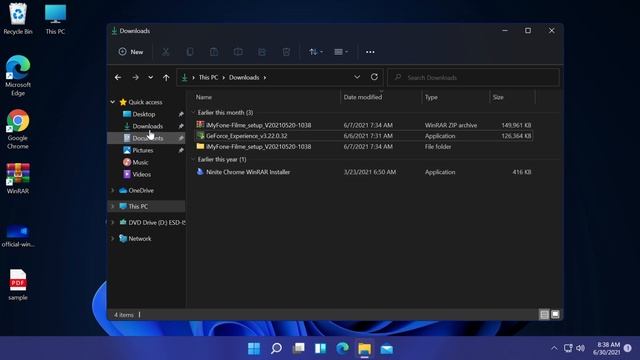Select the GeForce_Experience_v3.22.0.32 application
Viewport: 640px width, 360px height.
pyautogui.click(x=364, y=136)
